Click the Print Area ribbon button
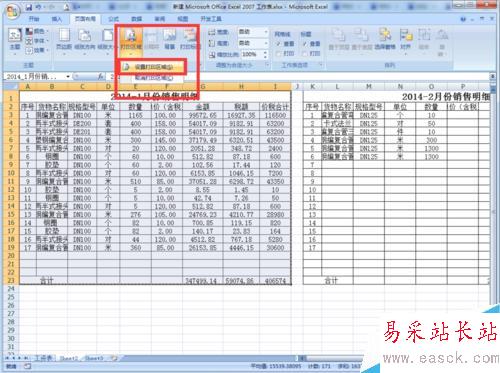 (131, 41)
